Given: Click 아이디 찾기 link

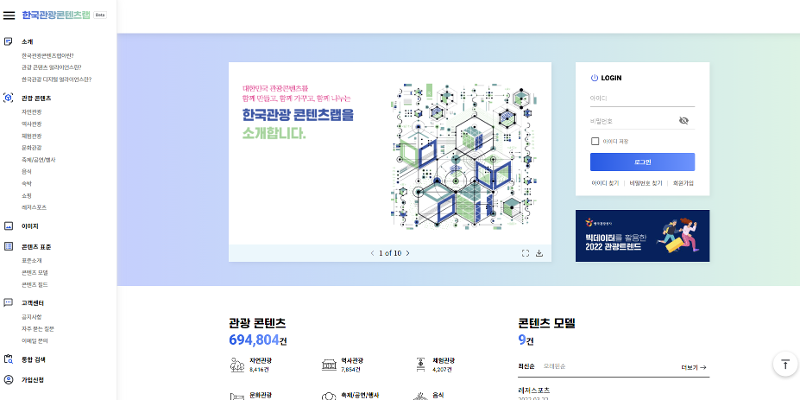Looking at the screenshot, I should [x=605, y=183].
